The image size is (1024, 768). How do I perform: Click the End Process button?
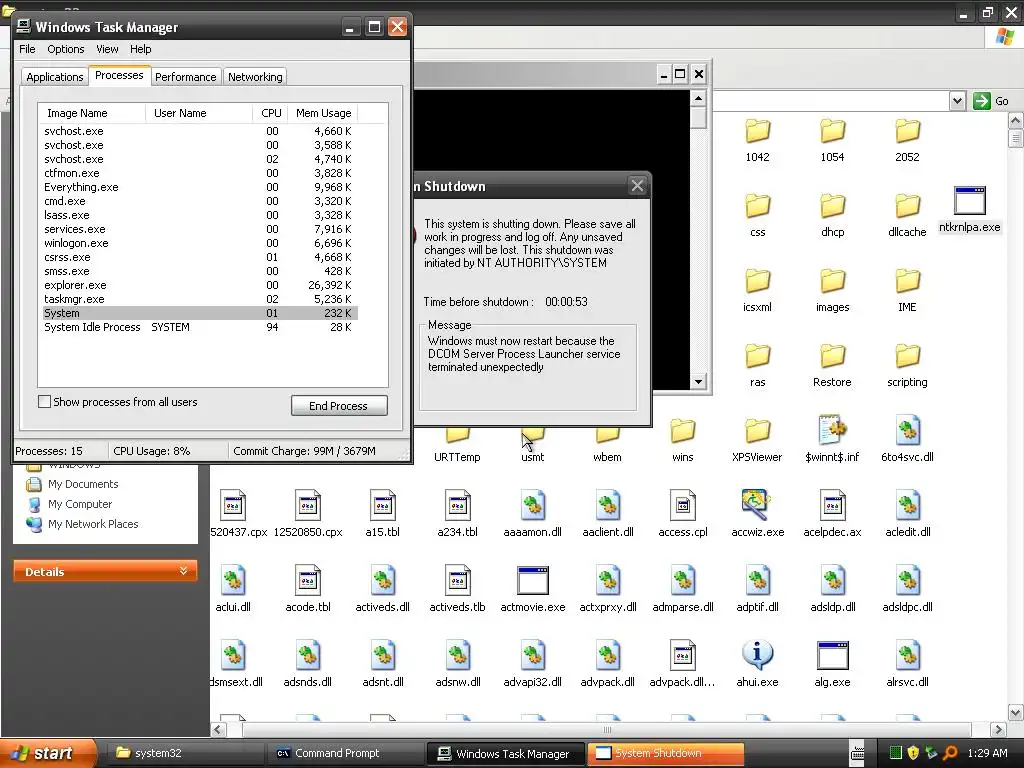[x=339, y=406]
